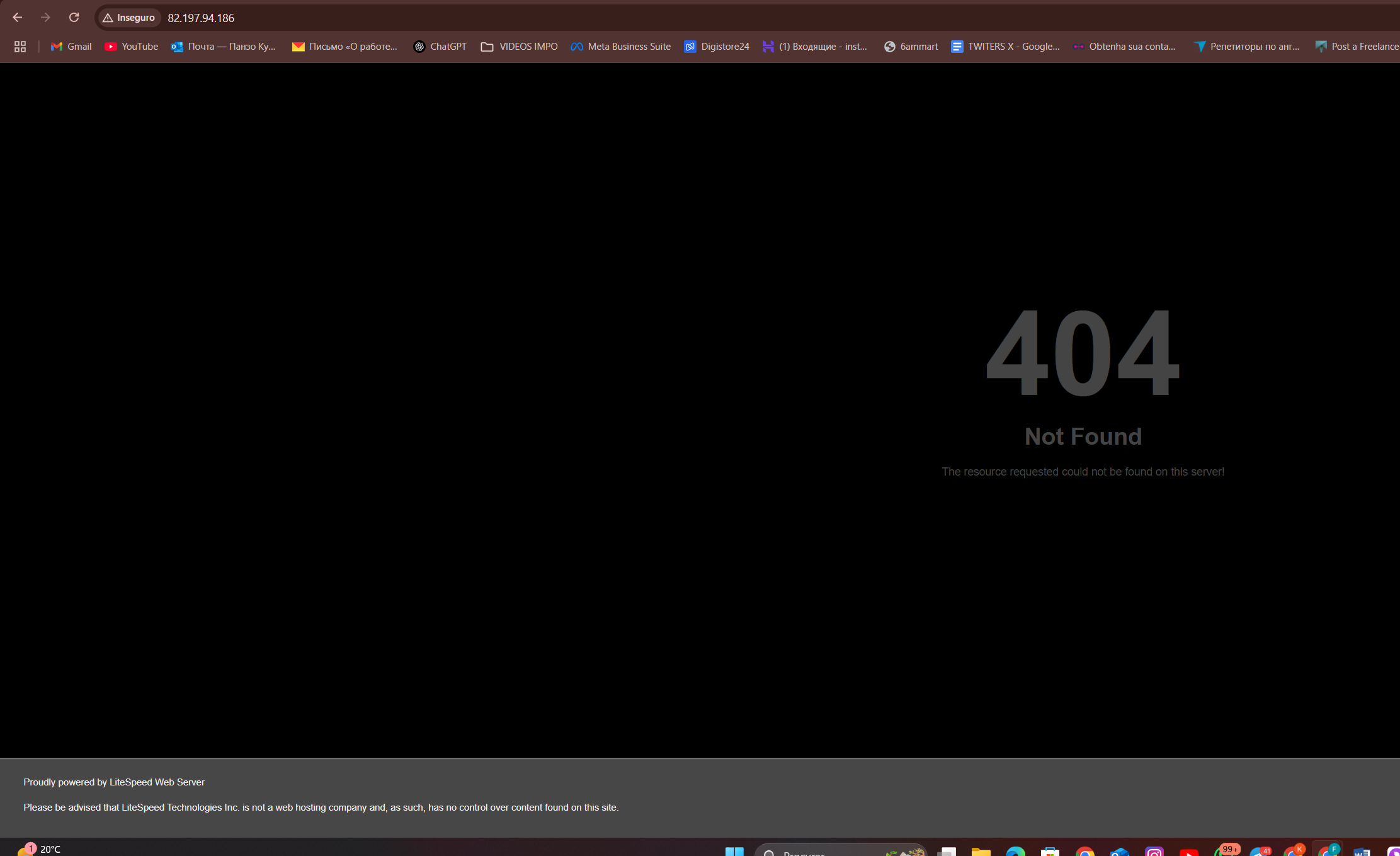Expand the VIDEOS IMPO bookmark folder

[519, 47]
